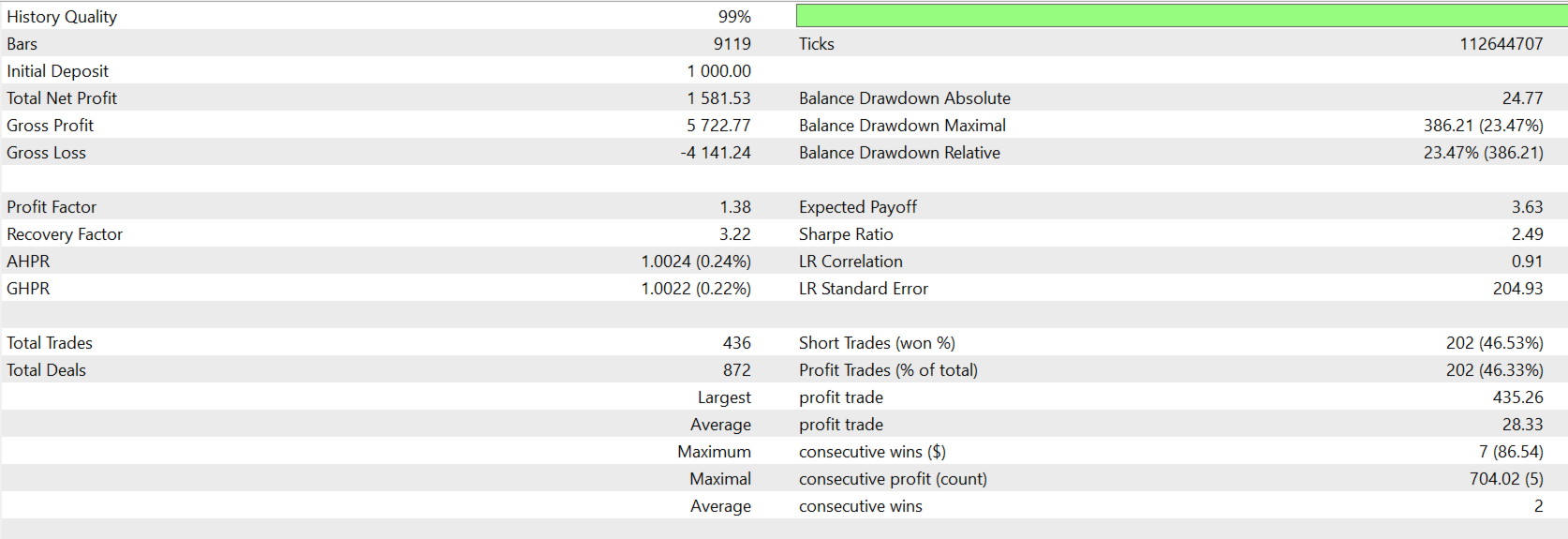Select the Largest profit trade value 435.26

click(1517, 397)
